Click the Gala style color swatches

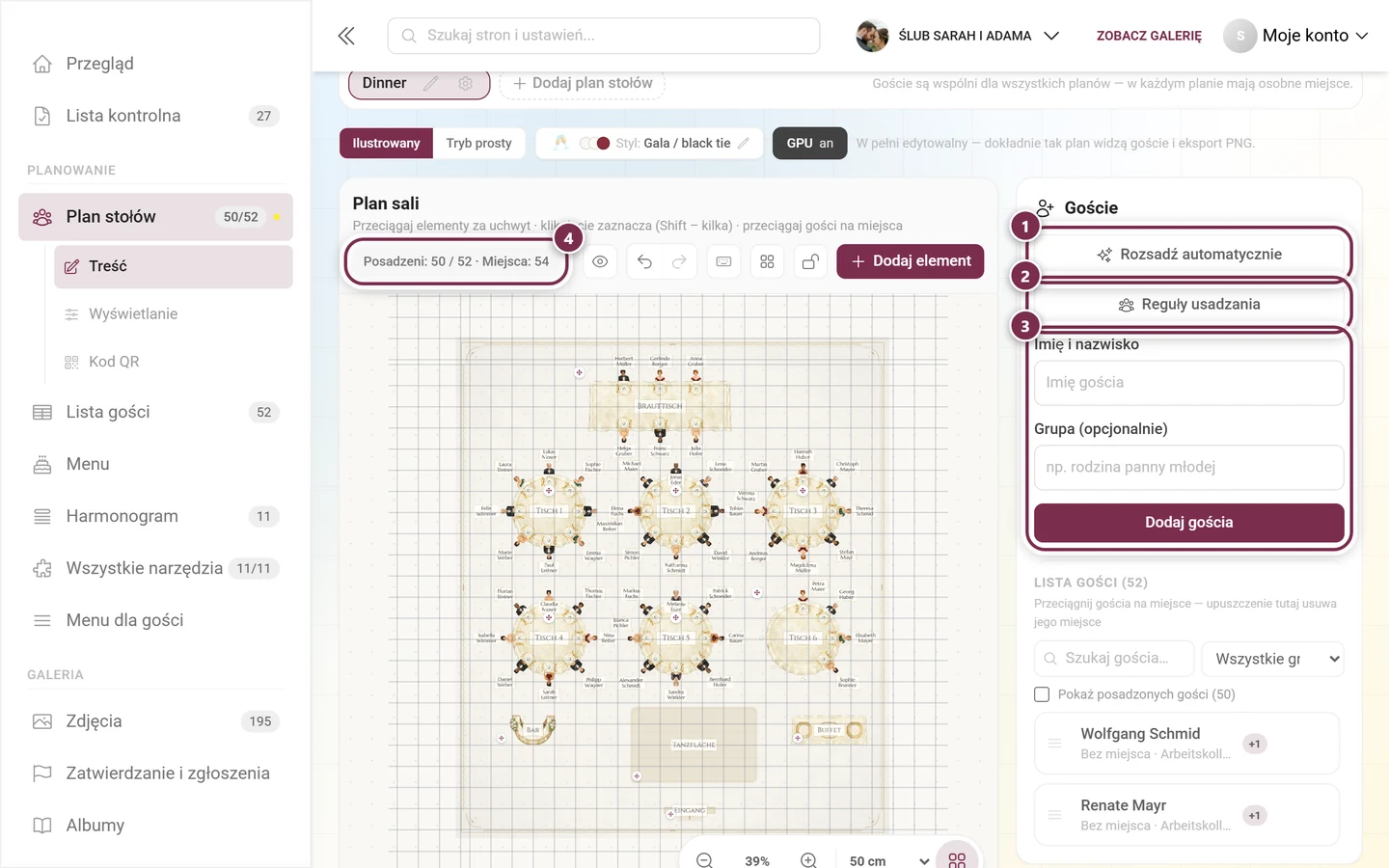(594, 143)
